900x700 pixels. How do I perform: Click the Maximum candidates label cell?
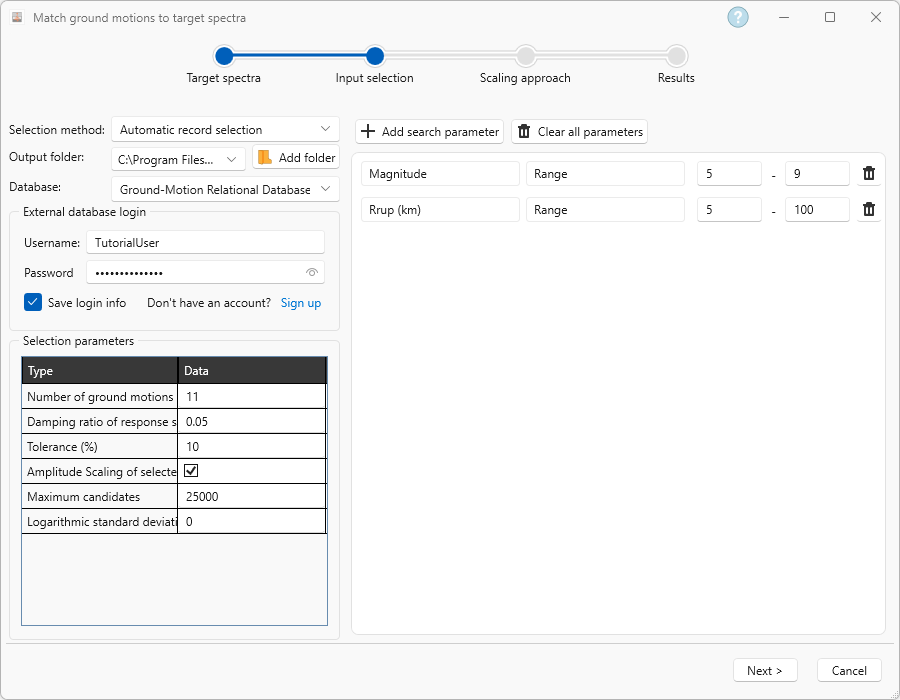point(100,496)
